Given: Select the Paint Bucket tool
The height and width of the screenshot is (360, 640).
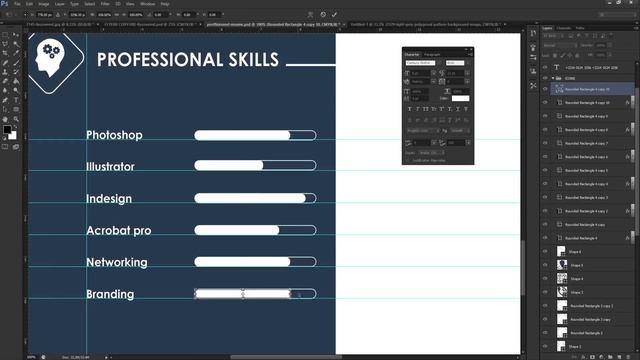Looking at the screenshot, I should (16, 82).
